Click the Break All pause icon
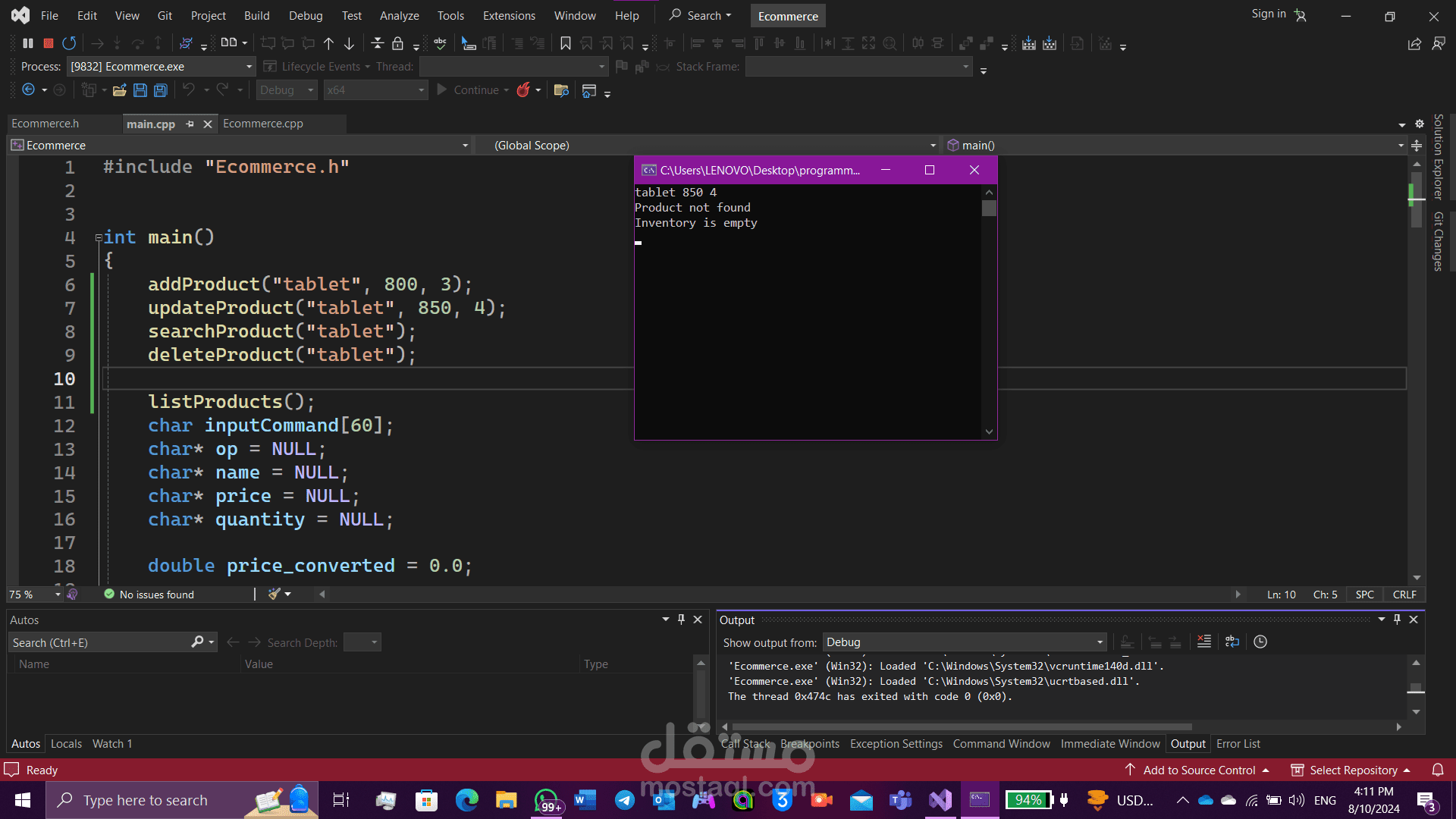Image resolution: width=1456 pixels, height=819 pixels. pyautogui.click(x=28, y=43)
